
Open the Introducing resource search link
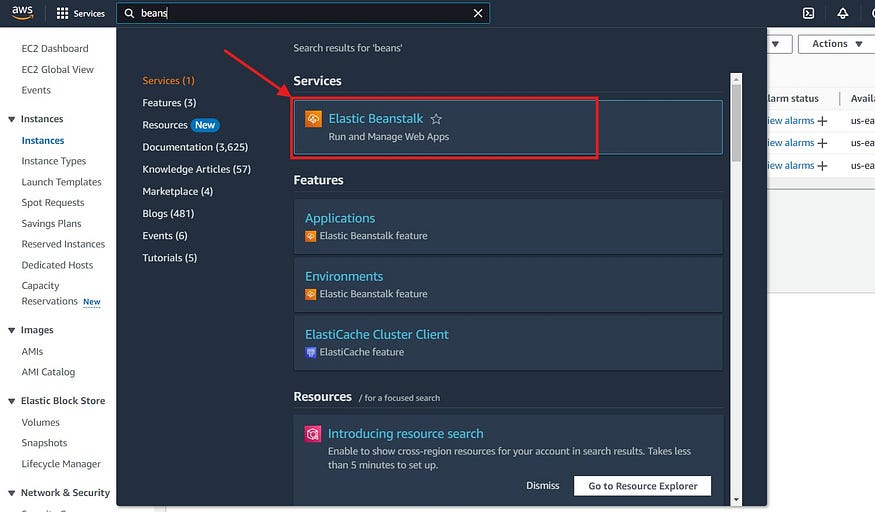pyautogui.click(x=406, y=434)
